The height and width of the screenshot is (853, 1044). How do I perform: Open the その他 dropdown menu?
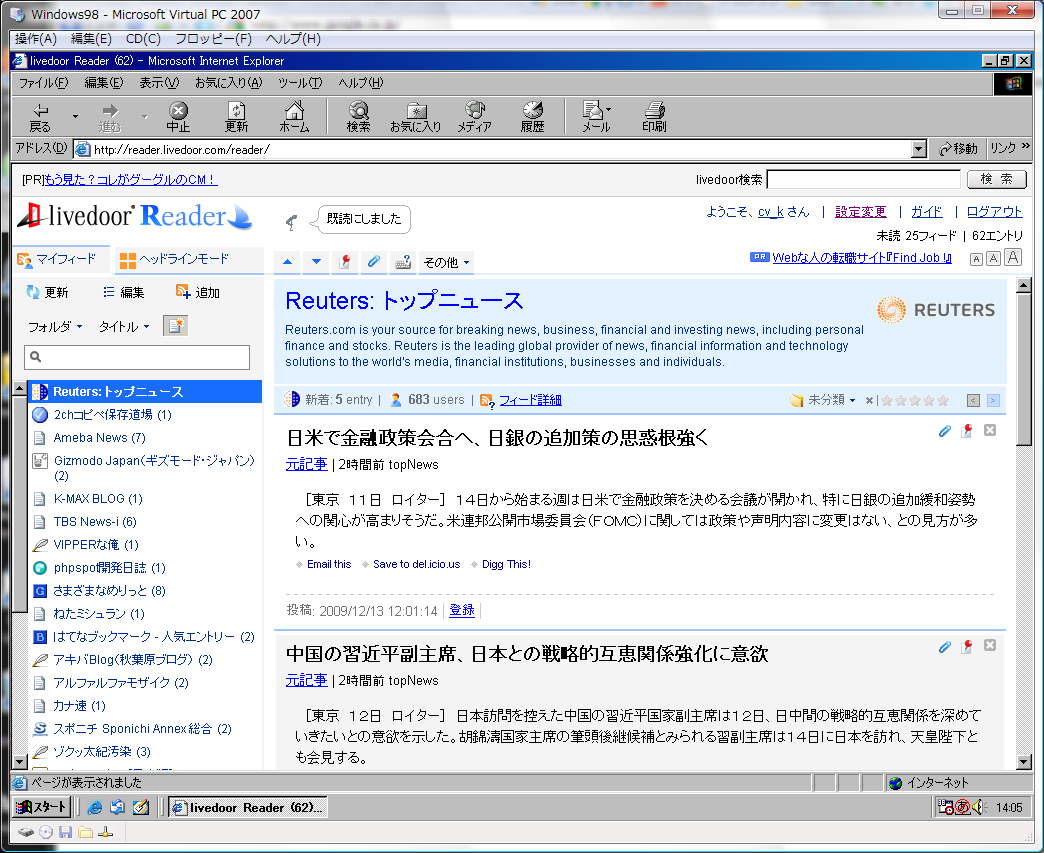[x=446, y=262]
